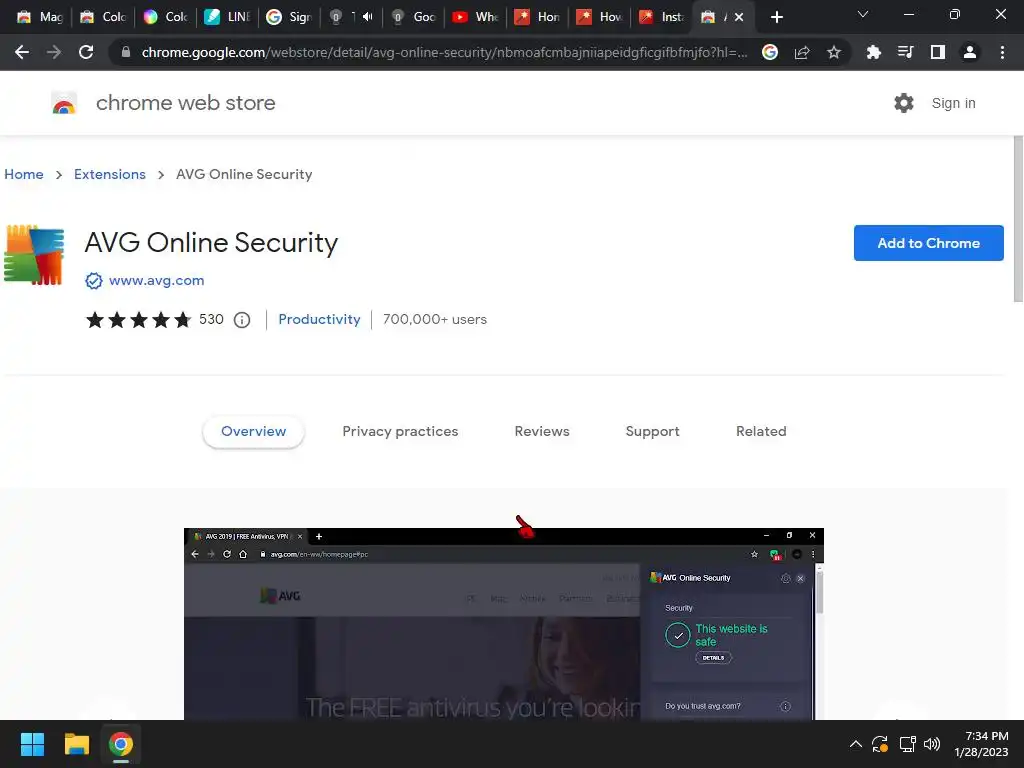Select the Privacy practices tab
This screenshot has width=1024, height=768.
400,432
